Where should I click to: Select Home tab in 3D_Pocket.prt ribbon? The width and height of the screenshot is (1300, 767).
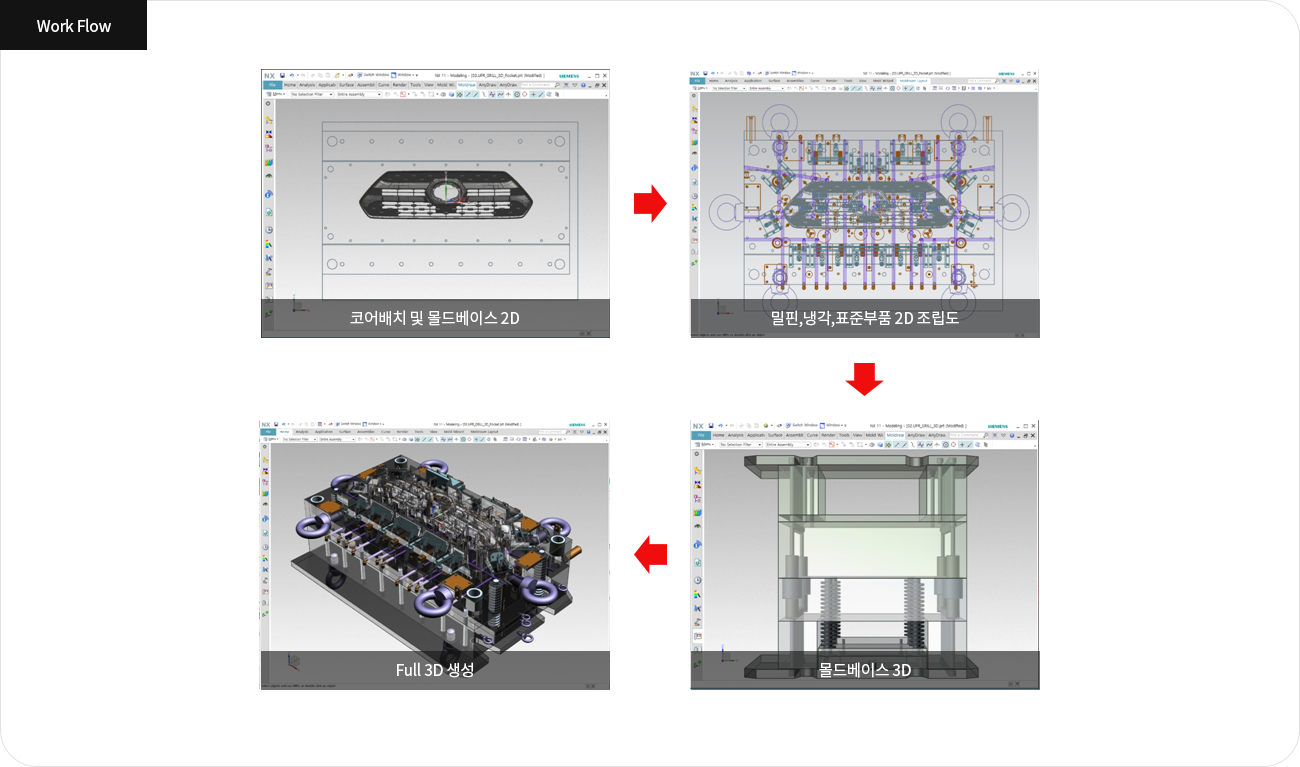click(x=290, y=85)
